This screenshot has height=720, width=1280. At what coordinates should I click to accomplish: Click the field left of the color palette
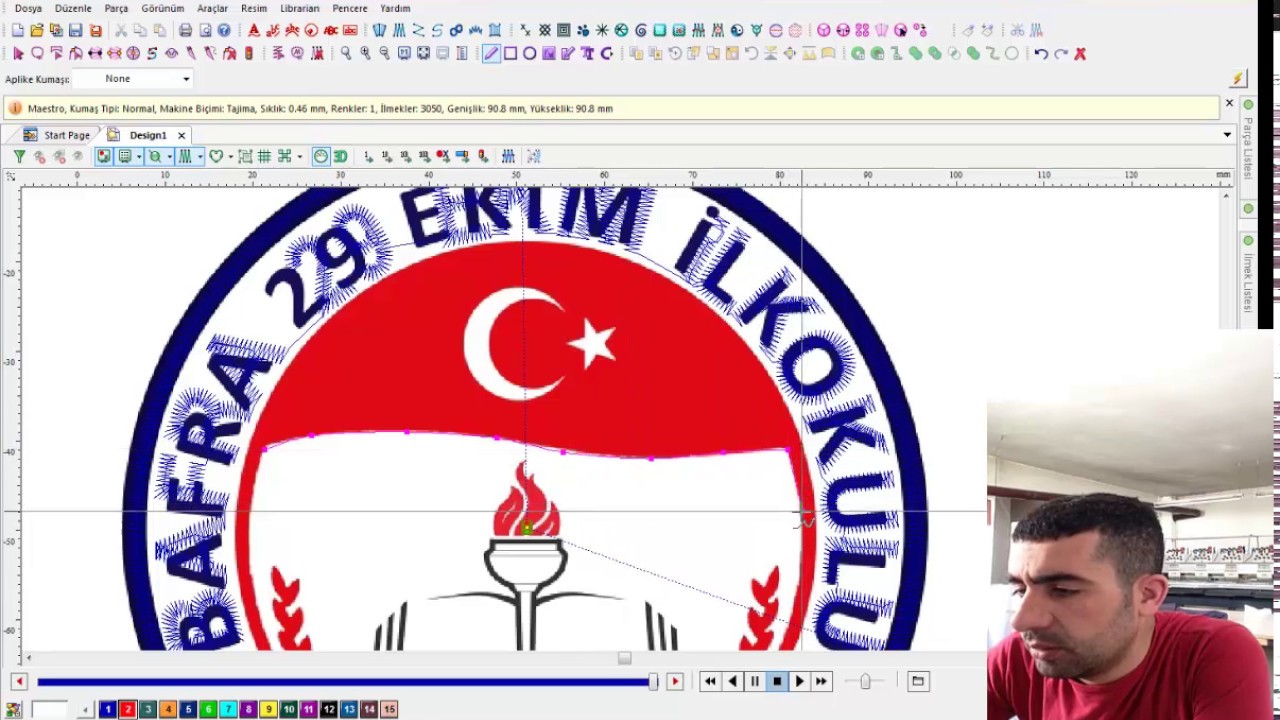(x=49, y=709)
